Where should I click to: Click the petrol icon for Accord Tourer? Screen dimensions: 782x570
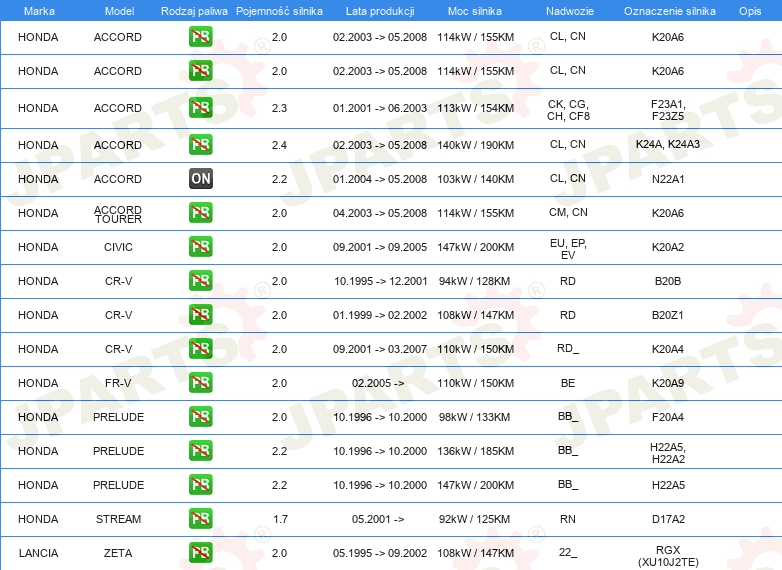click(x=200, y=212)
